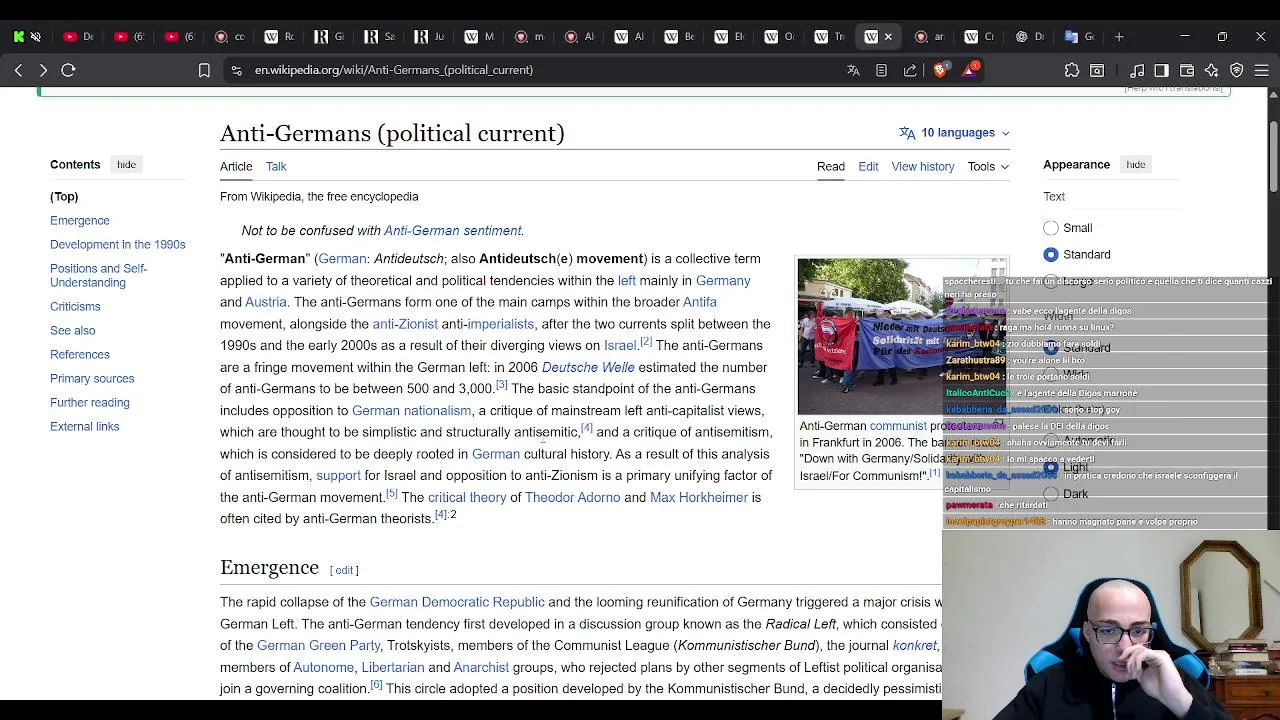The height and width of the screenshot is (720, 1280).
Task: Jump to Development in the 1990s section
Action: point(118,245)
